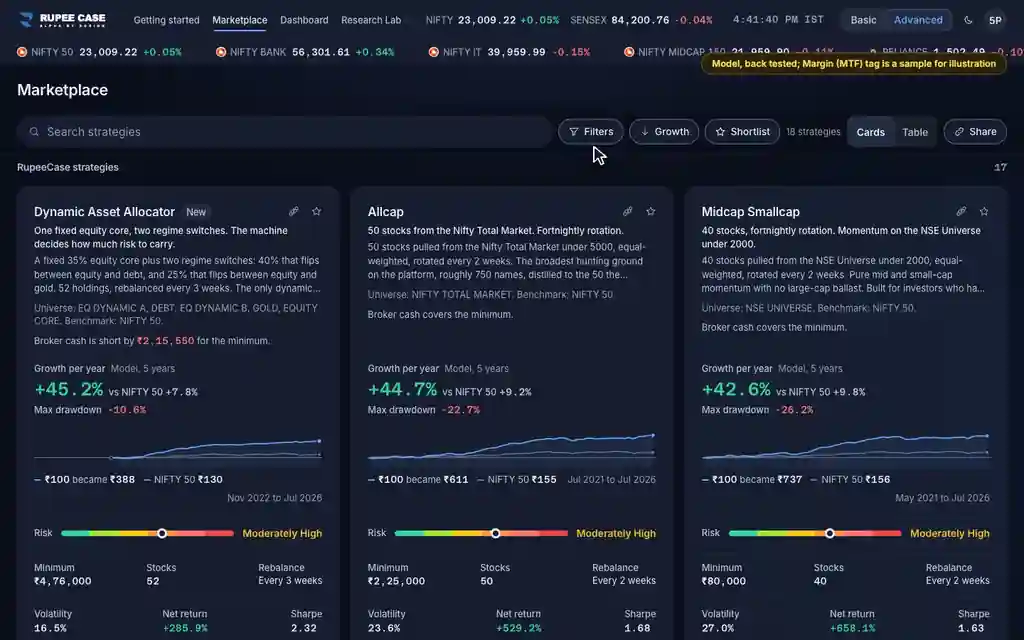The height and width of the screenshot is (640, 1024).
Task: Click the 18 strategies count
Action: [x=813, y=132]
